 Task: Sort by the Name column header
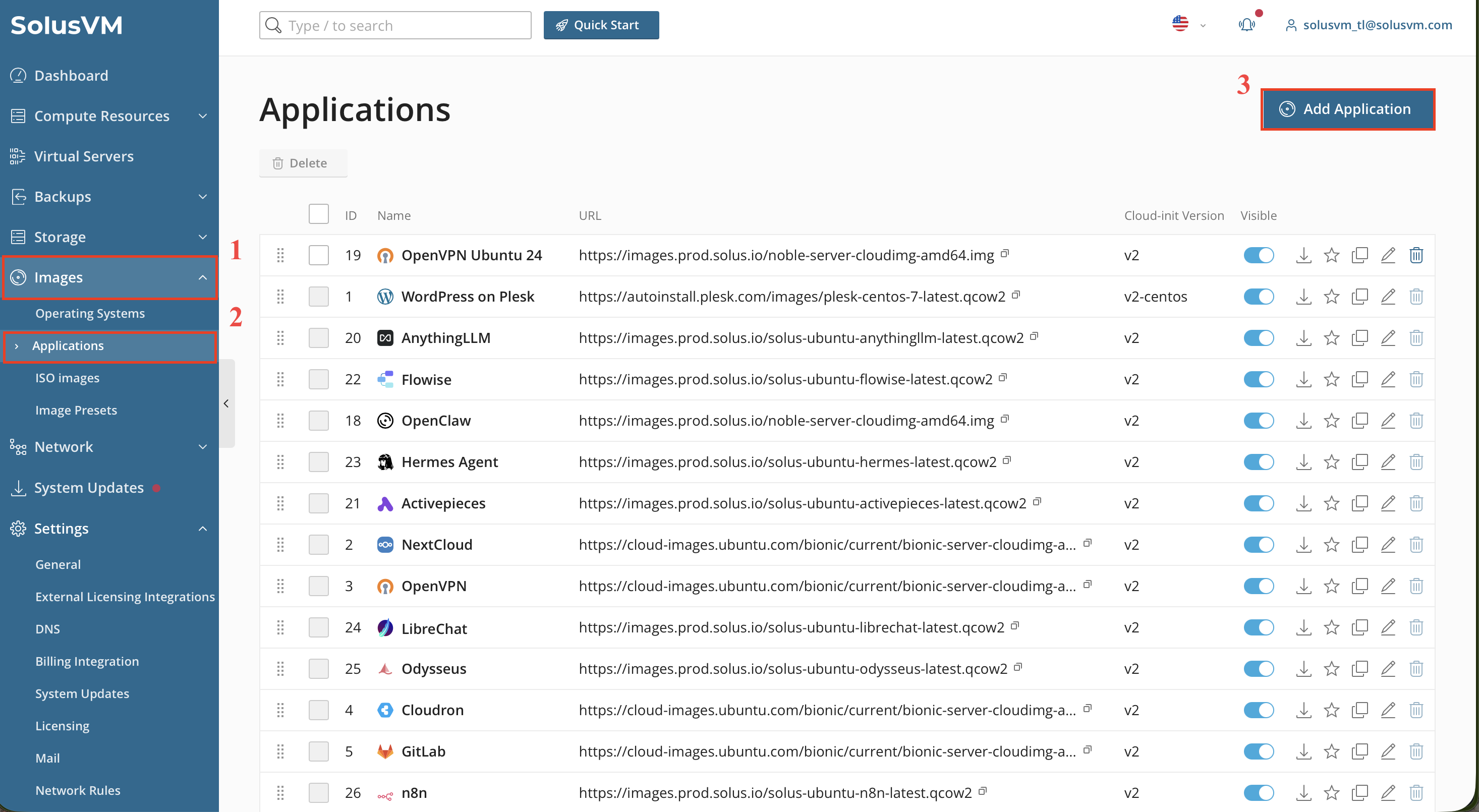(394, 216)
